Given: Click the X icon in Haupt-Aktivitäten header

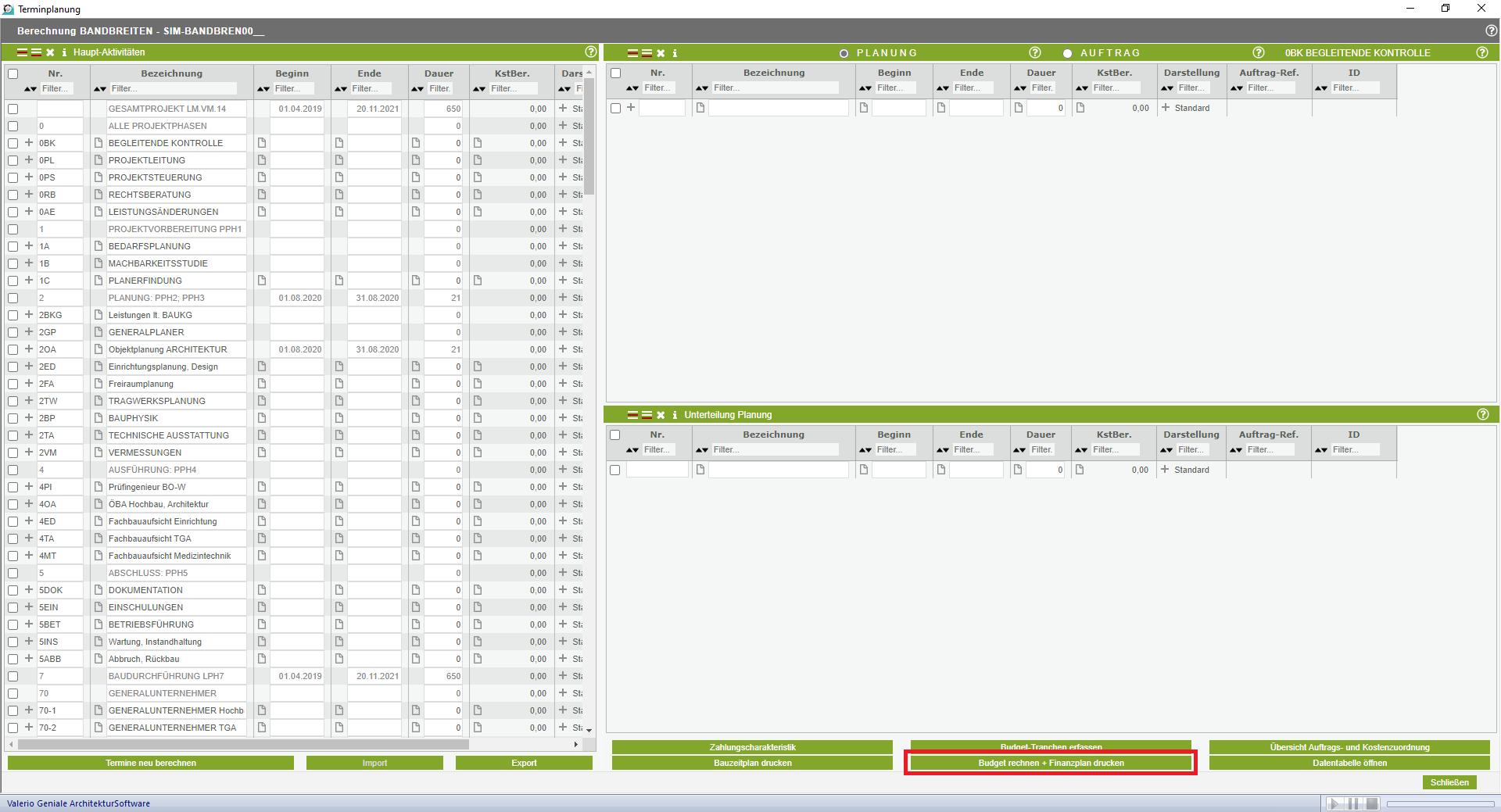Looking at the screenshot, I should point(50,52).
